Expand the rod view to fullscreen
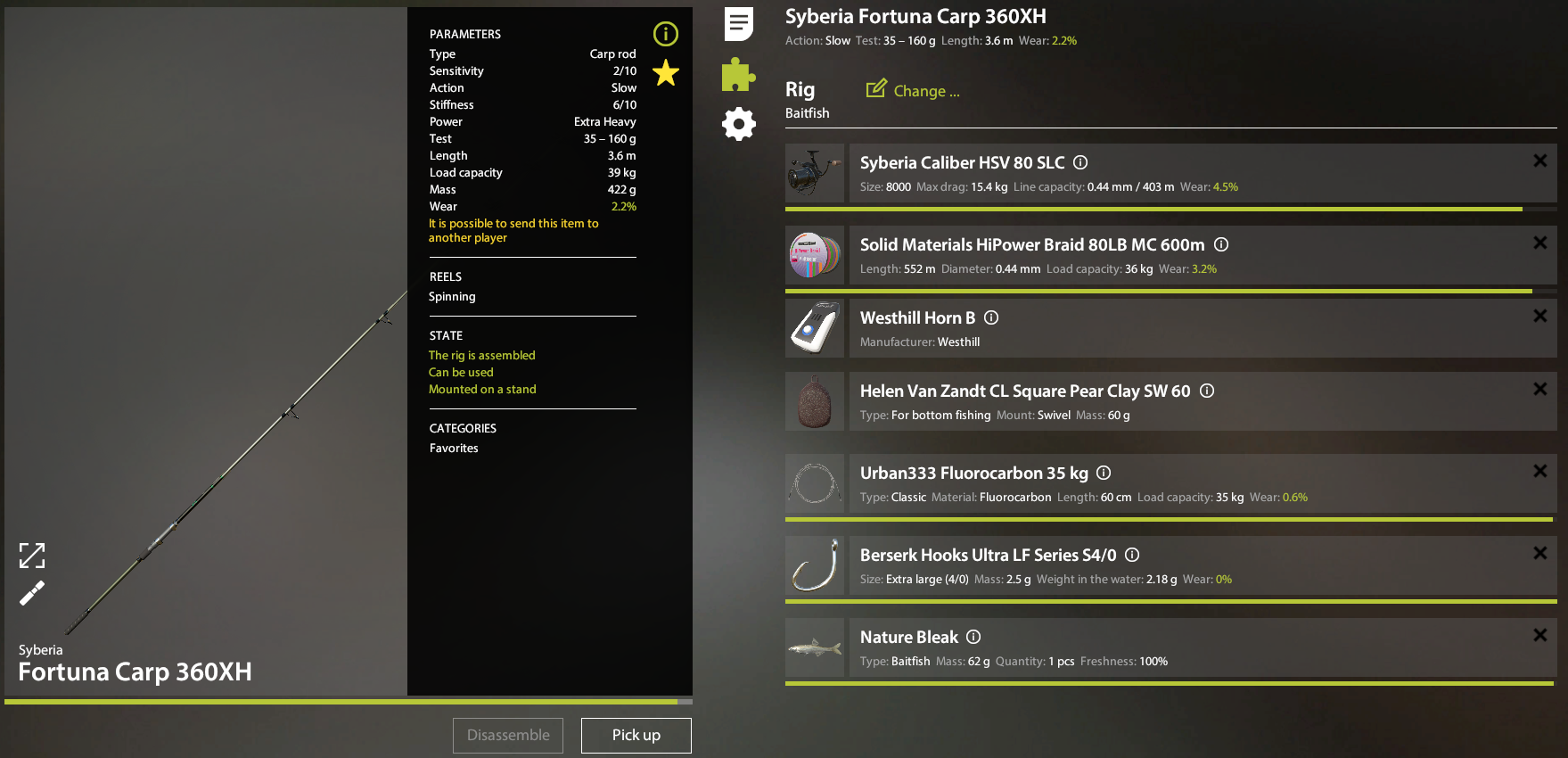 32,556
